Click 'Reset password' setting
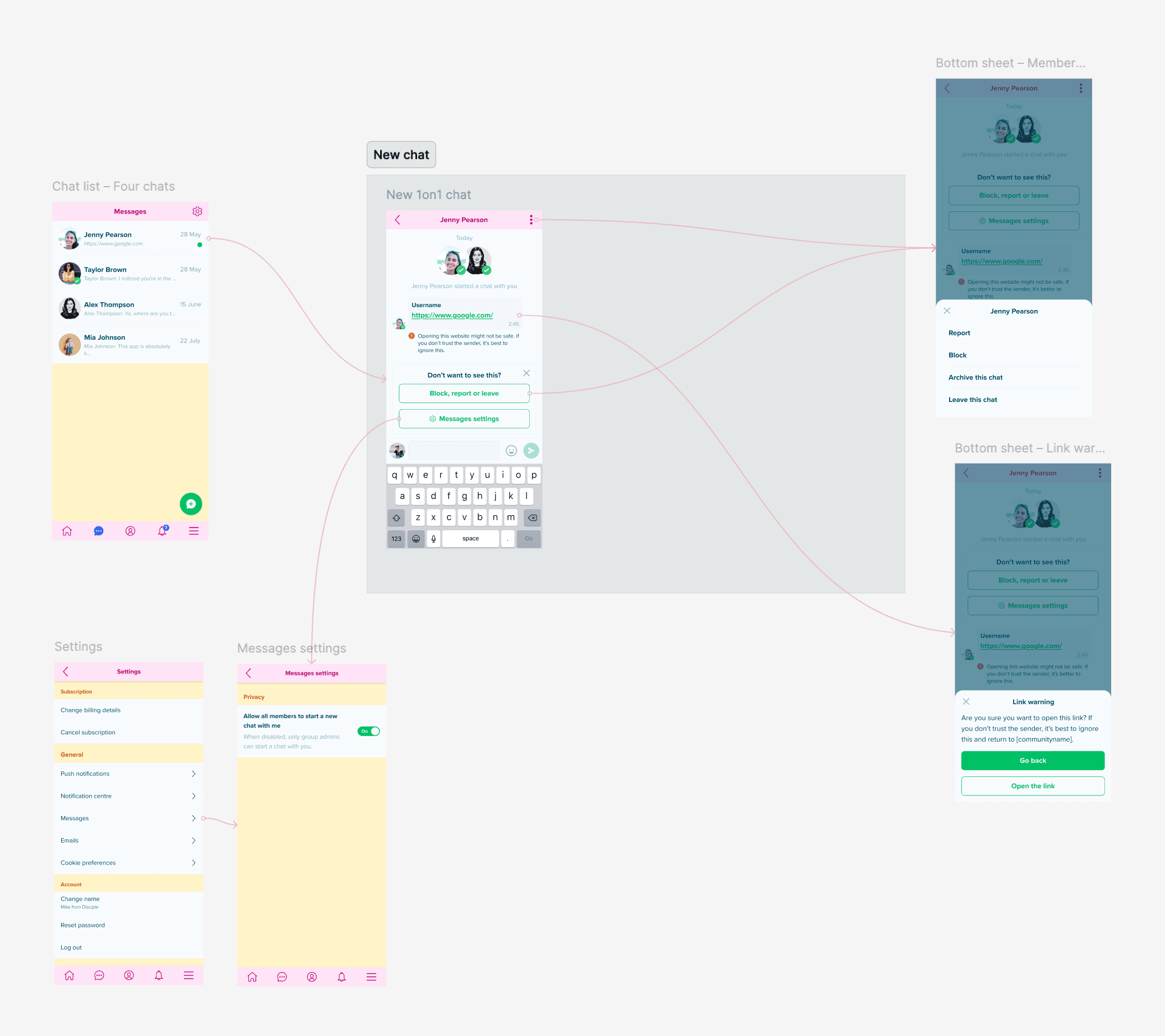The image size is (1165, 1036). 129,926
